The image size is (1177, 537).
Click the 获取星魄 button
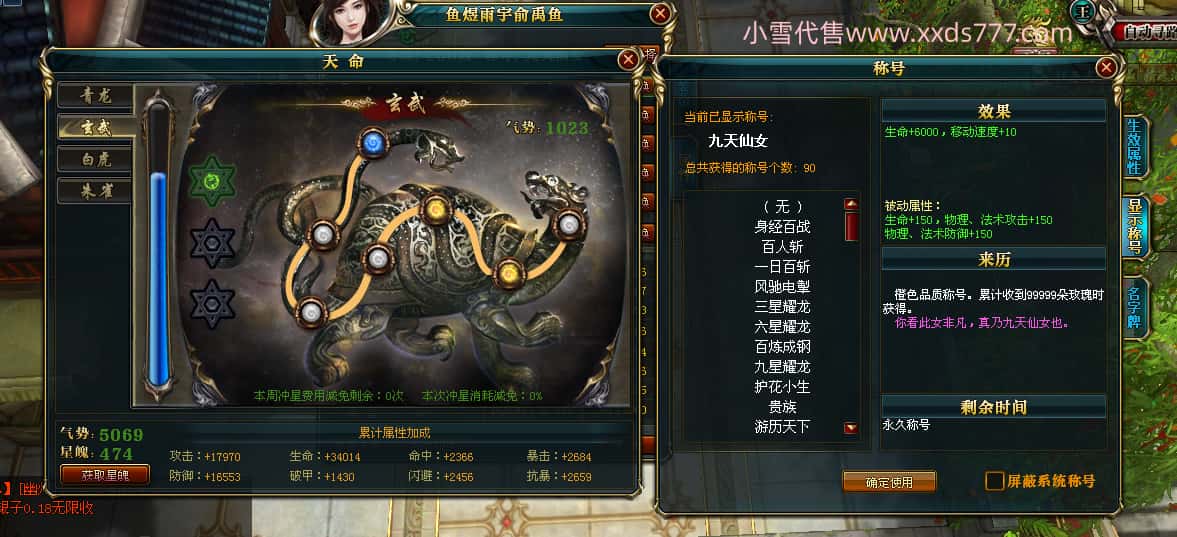tap(105, 475)
